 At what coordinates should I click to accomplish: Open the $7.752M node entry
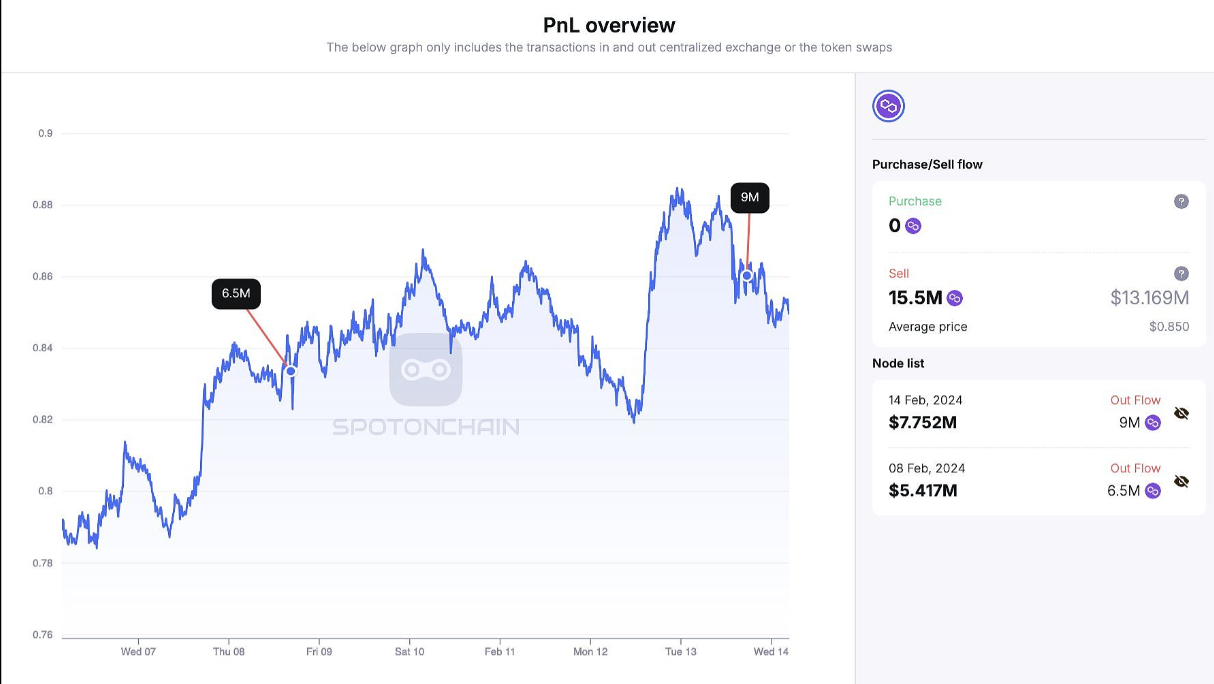[923, 423]
